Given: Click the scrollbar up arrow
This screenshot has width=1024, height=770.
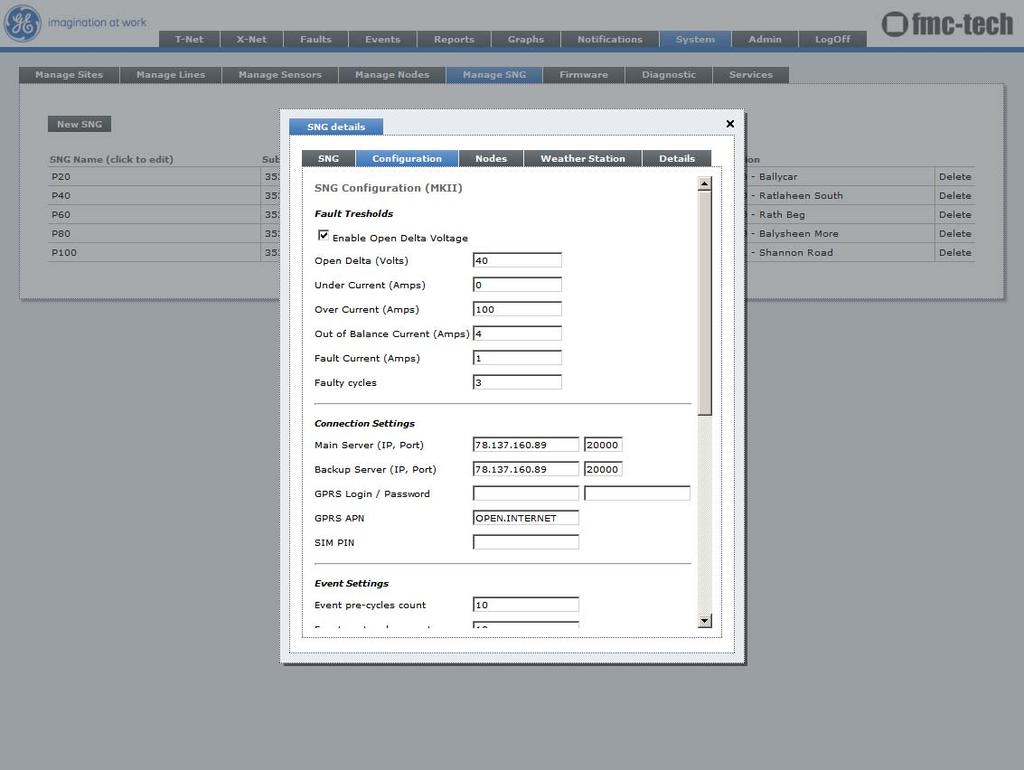Looking at the screenshot, I should click(x=704, y=184).
